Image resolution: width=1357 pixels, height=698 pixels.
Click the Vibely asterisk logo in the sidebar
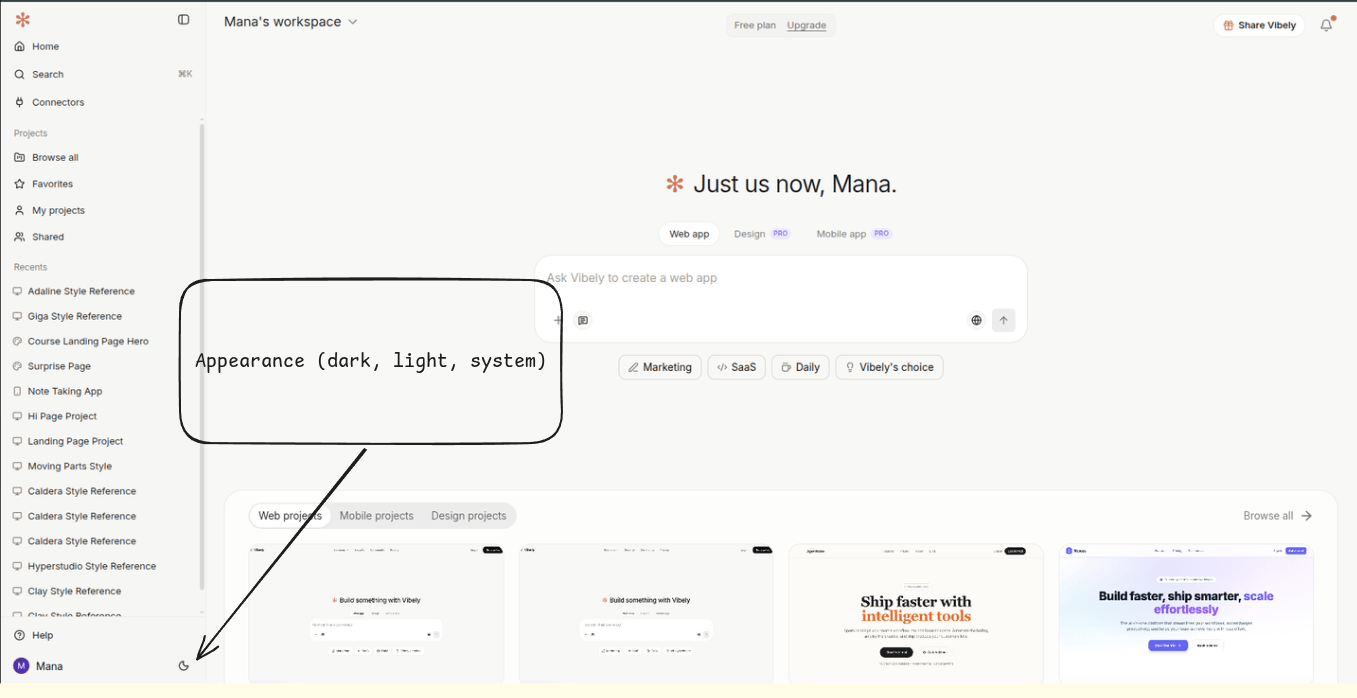click(x=22, y=20)
